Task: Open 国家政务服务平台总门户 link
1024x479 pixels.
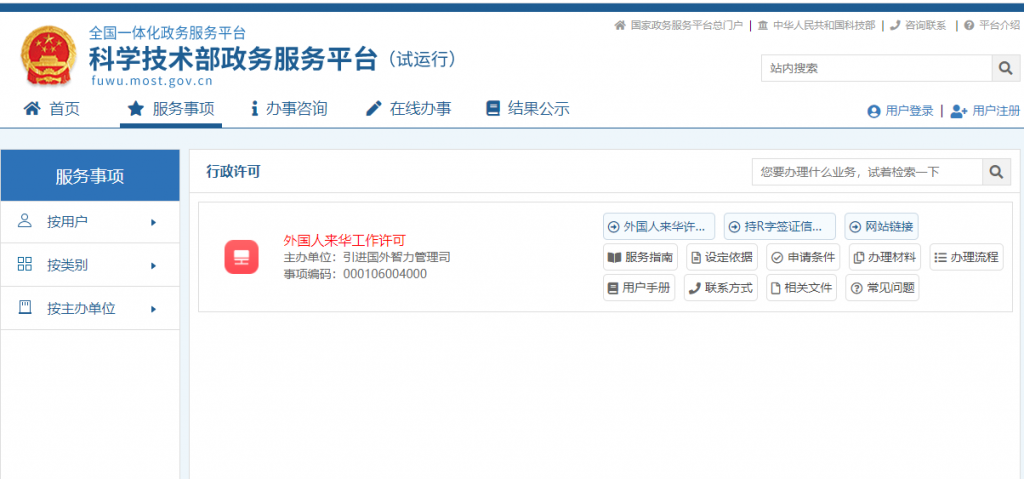Action: pyautogui.click(x=679, y=25)
